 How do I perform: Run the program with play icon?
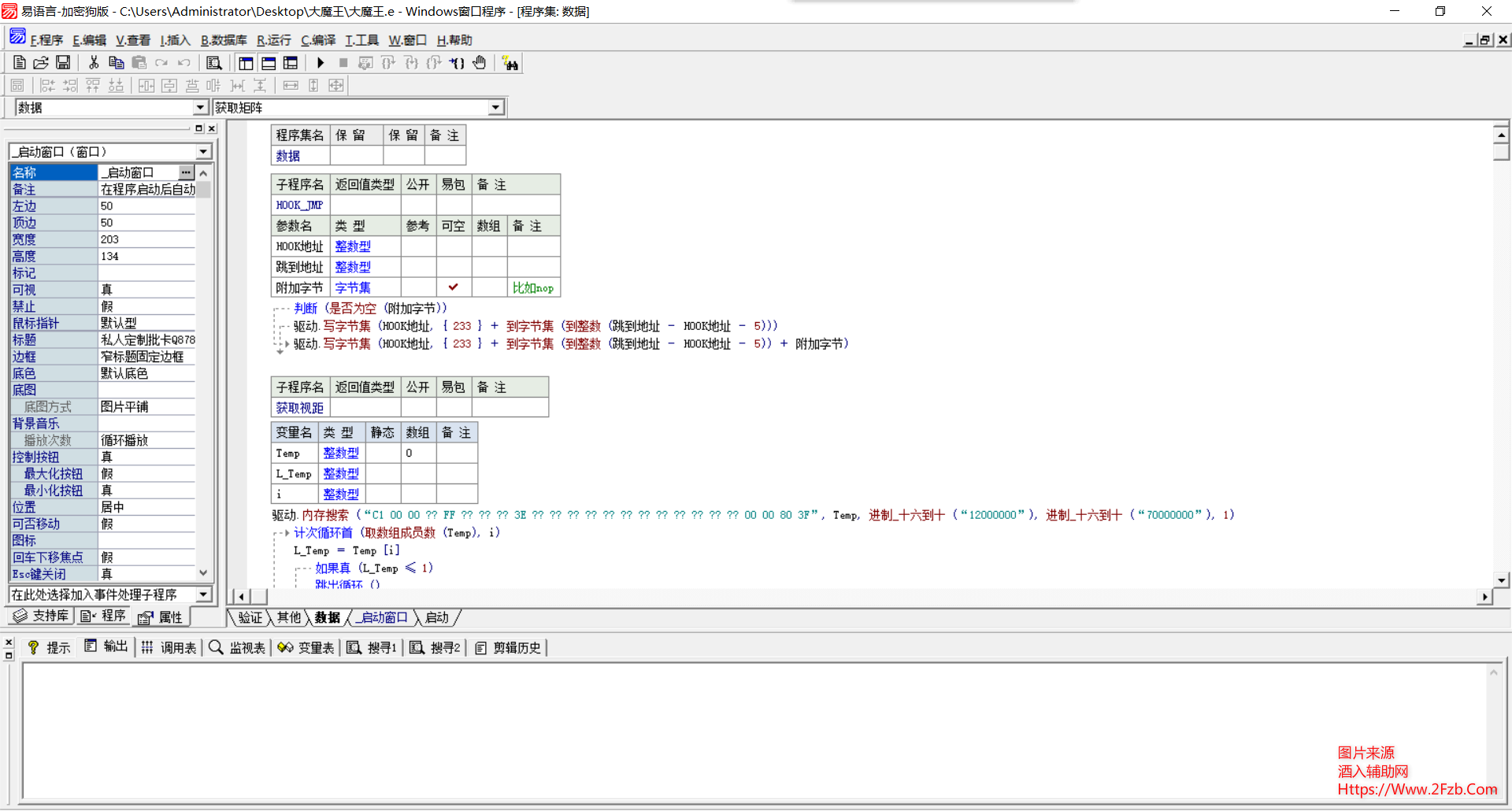[321, 63]
